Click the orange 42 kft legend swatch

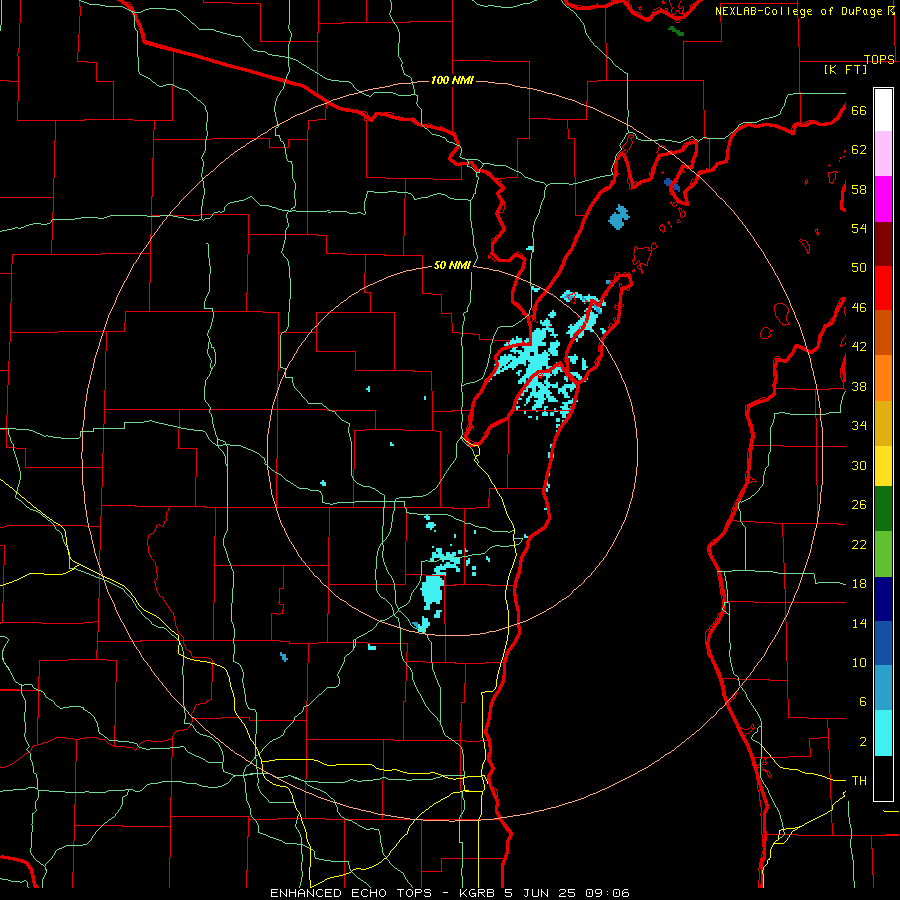[x=883, y=378]
